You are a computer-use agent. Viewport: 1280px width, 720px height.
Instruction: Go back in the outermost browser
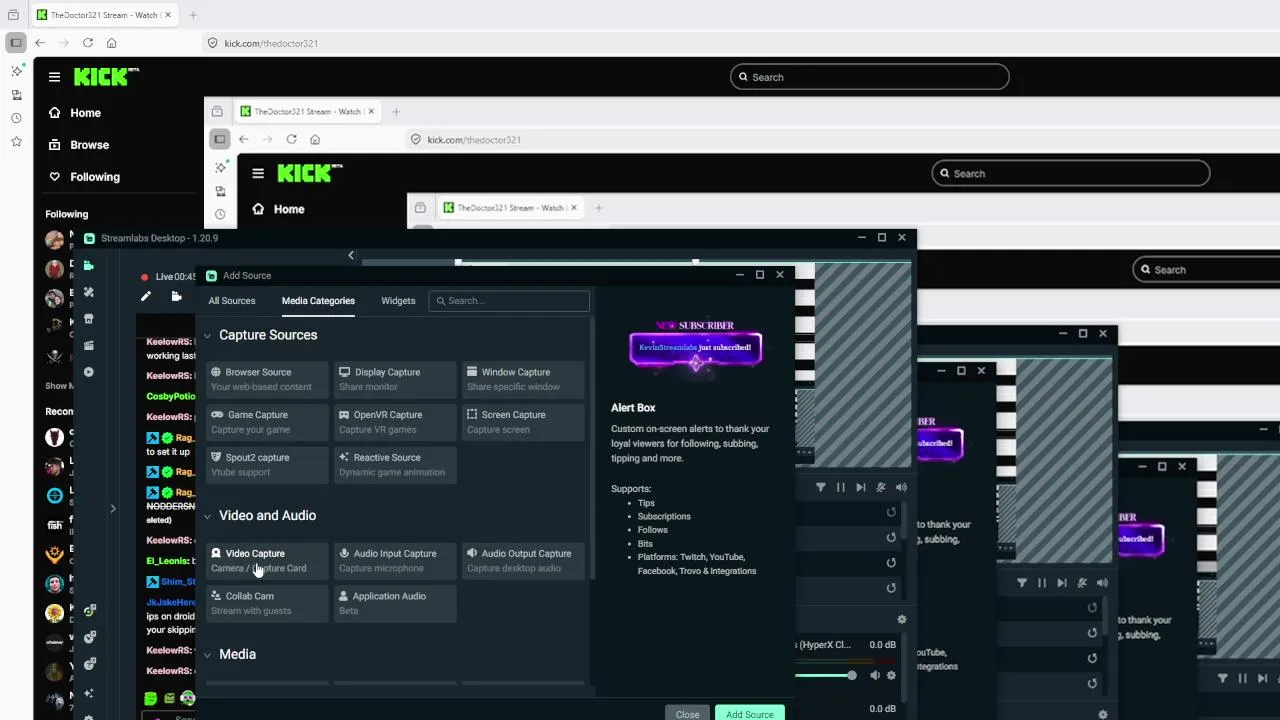[40, 43]
